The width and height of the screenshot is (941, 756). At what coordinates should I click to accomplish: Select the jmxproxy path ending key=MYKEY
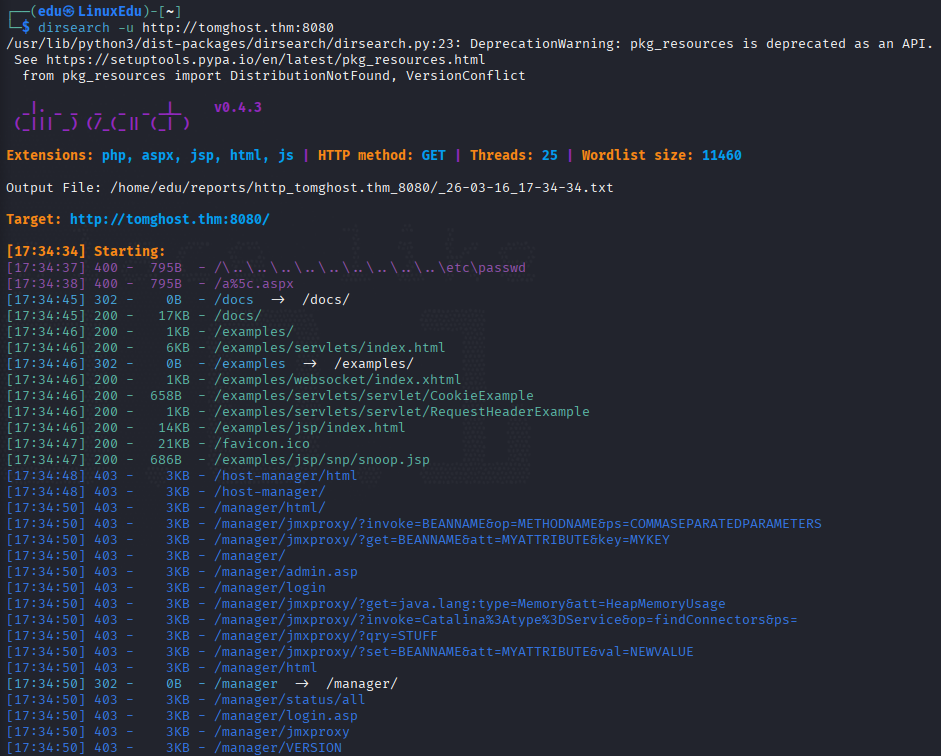pos(442,539)
